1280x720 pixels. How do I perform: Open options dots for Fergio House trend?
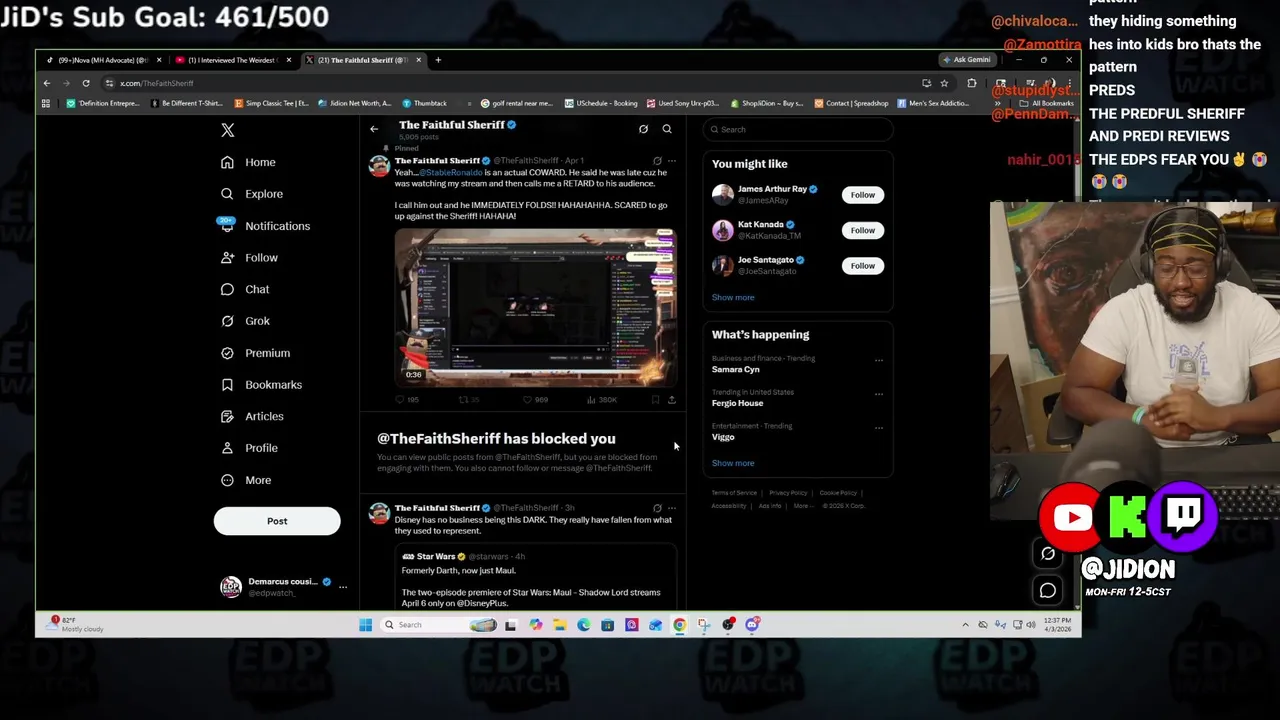click(x=879, y=394)
